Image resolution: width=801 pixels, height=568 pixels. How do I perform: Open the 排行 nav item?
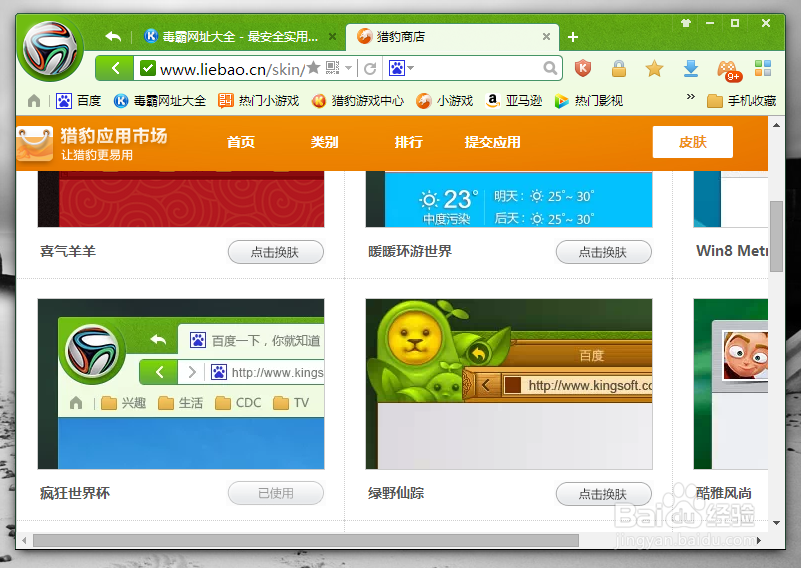click(408, 142)
